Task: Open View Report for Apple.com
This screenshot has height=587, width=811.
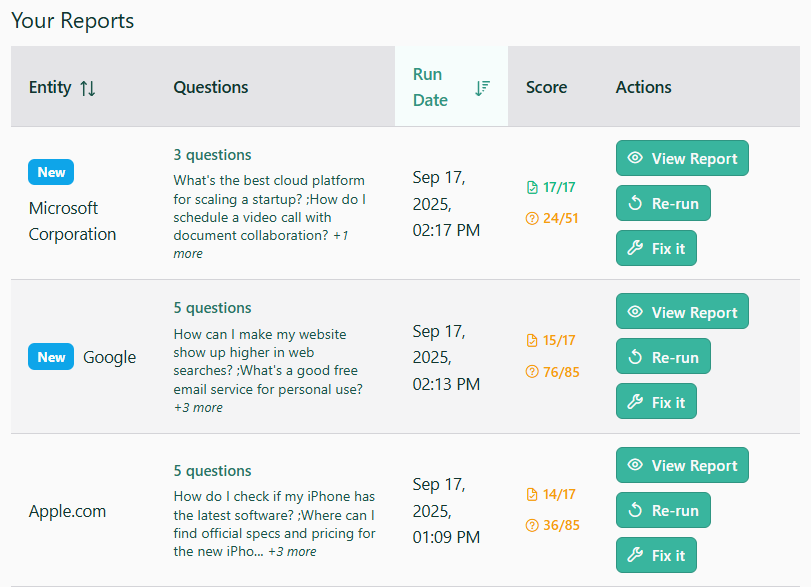Action: [x=682, y=465]
